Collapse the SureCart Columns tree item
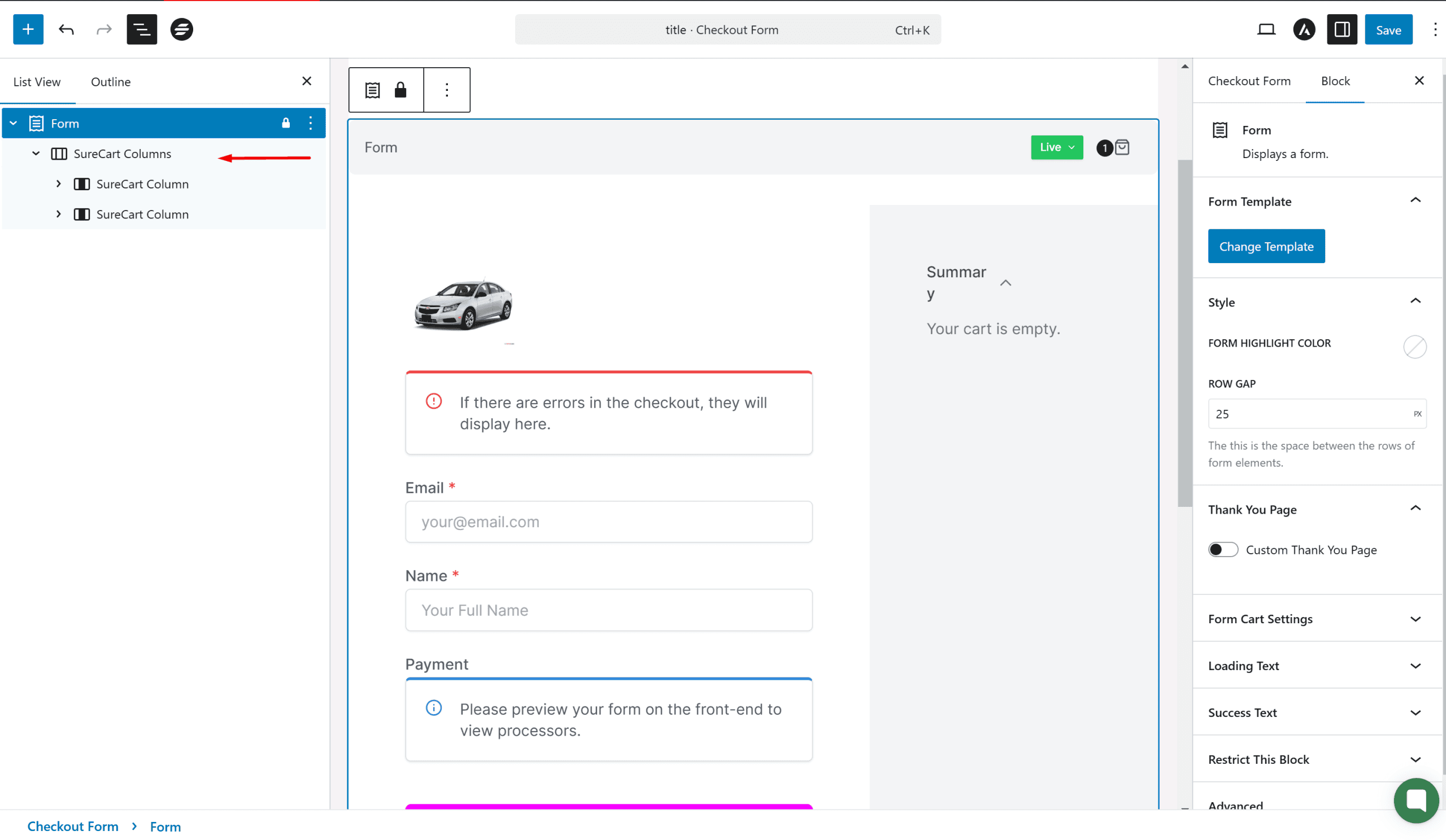This screenshot has height=840, width=1446. pos(36,154)
